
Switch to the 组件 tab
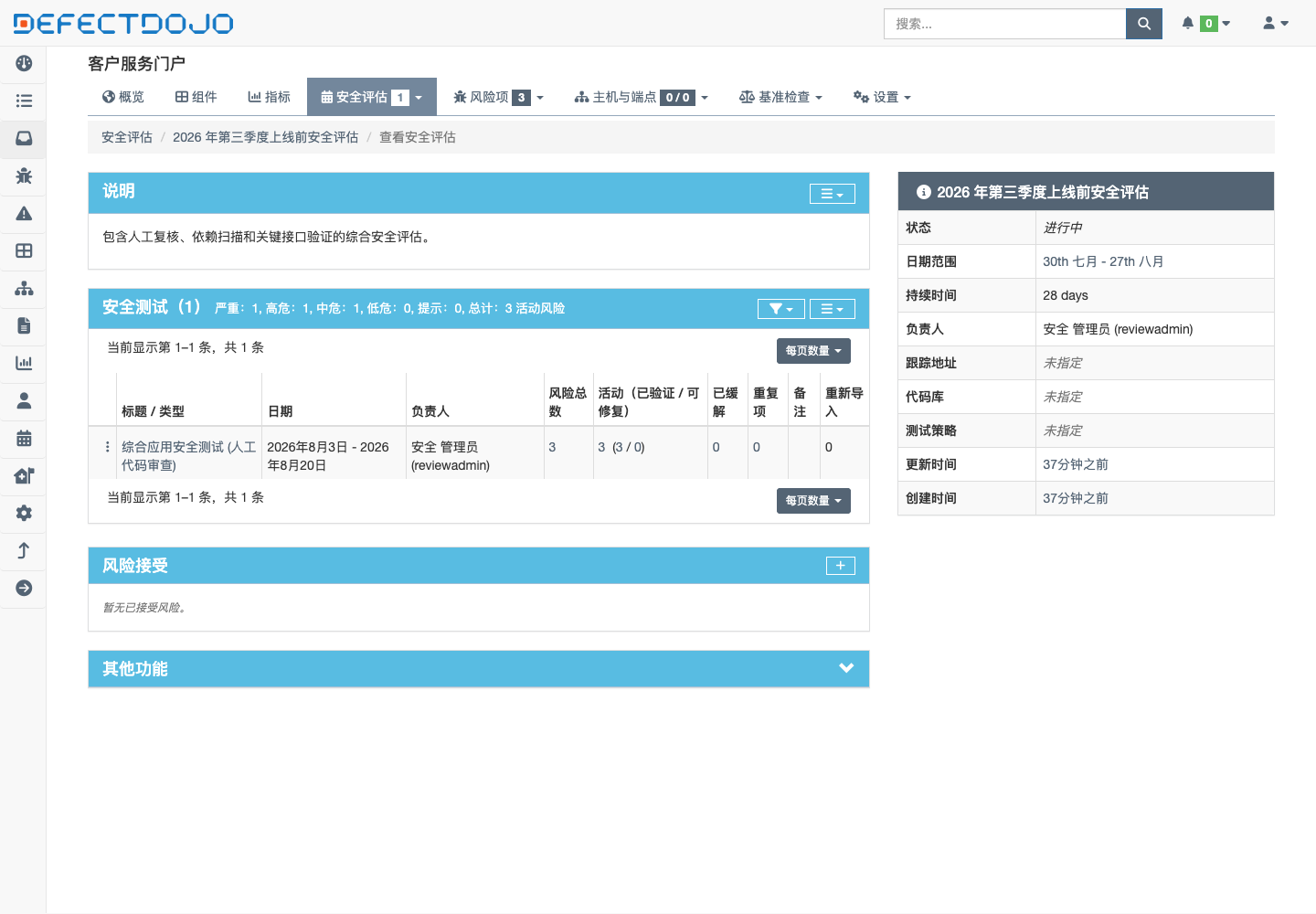(196, 97)
